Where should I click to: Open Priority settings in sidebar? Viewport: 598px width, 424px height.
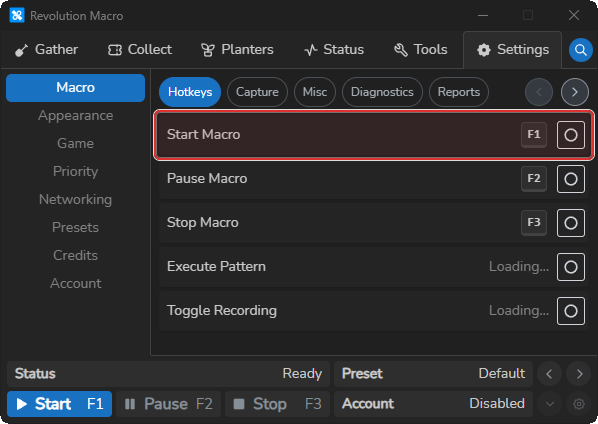[x=76, y=171]
